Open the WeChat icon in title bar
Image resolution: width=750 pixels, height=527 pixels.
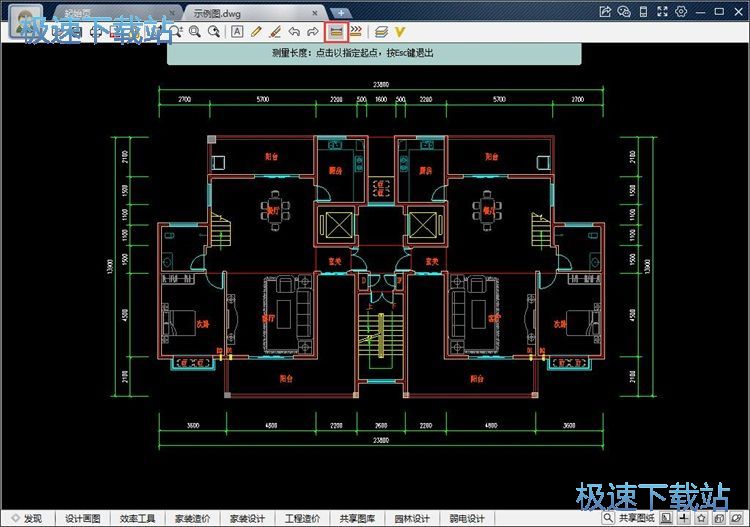coord(624,11)
